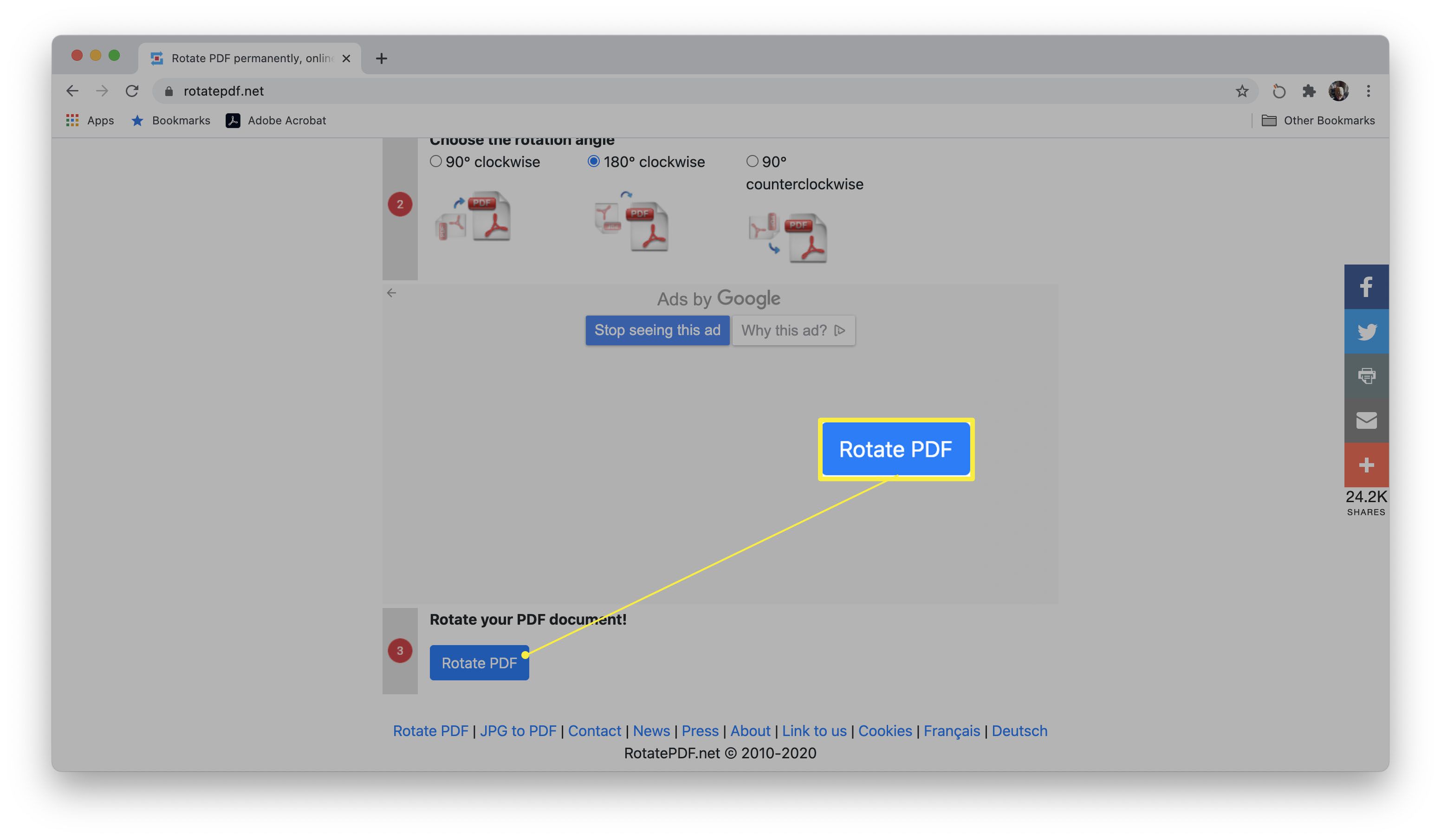Open the Rotate PDF footer link
The width and height of the screenshot is (1441, 840).
(430, 731)
